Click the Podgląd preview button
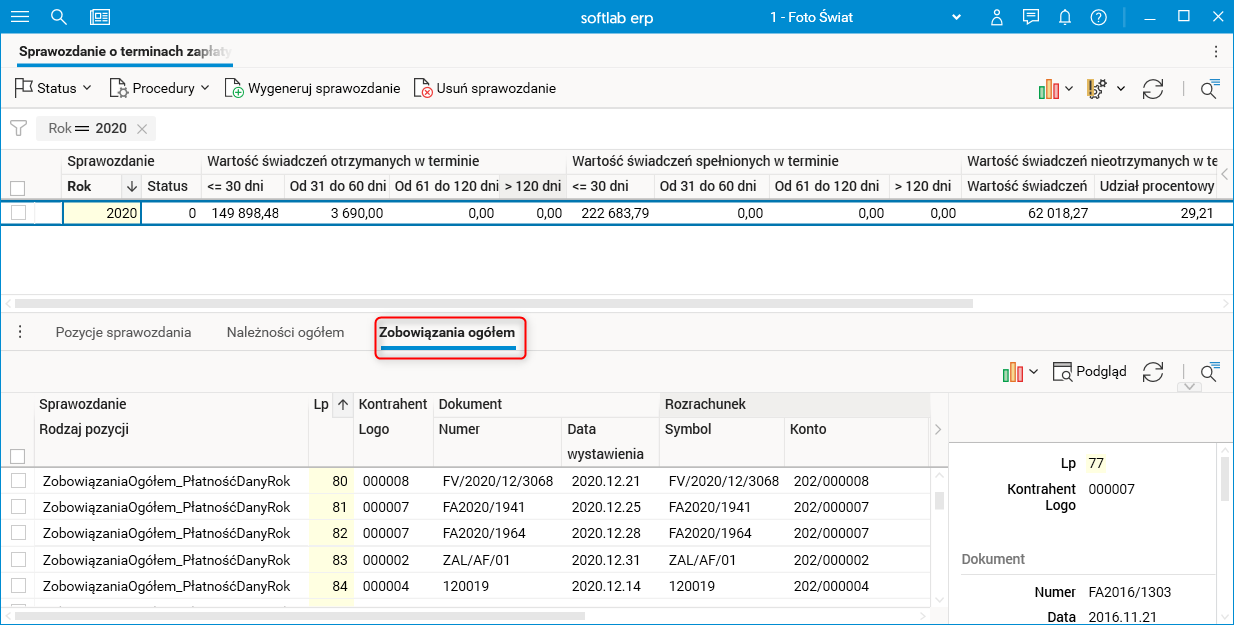1234x625 pixels. pos(1089,372)
